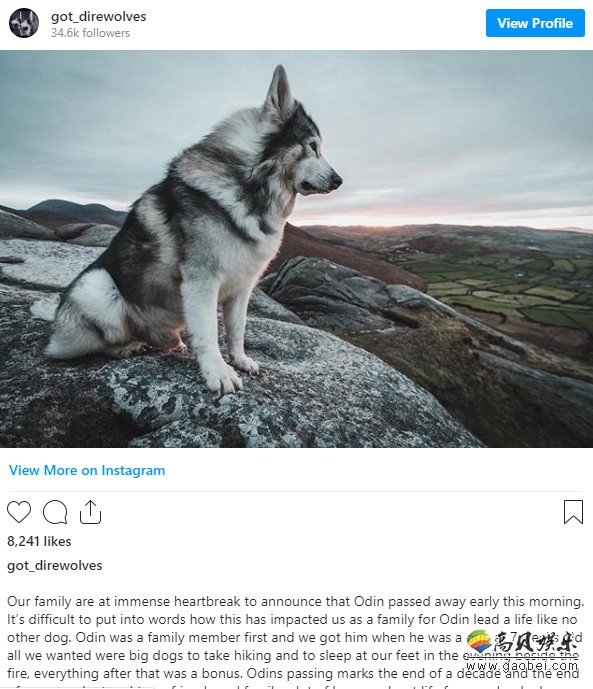The height and width of the screenshot is (689, 593).
Task: Open the dog photo on the rock
Action: 296,249
